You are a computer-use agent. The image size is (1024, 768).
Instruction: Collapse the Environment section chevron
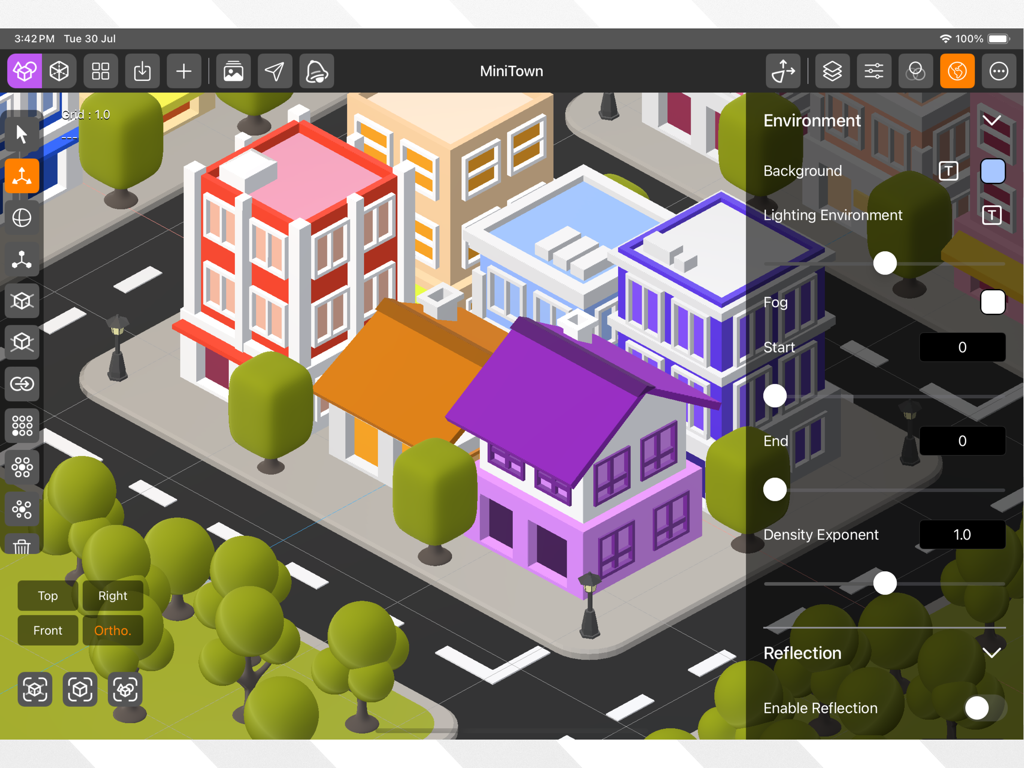coord(992,120)
